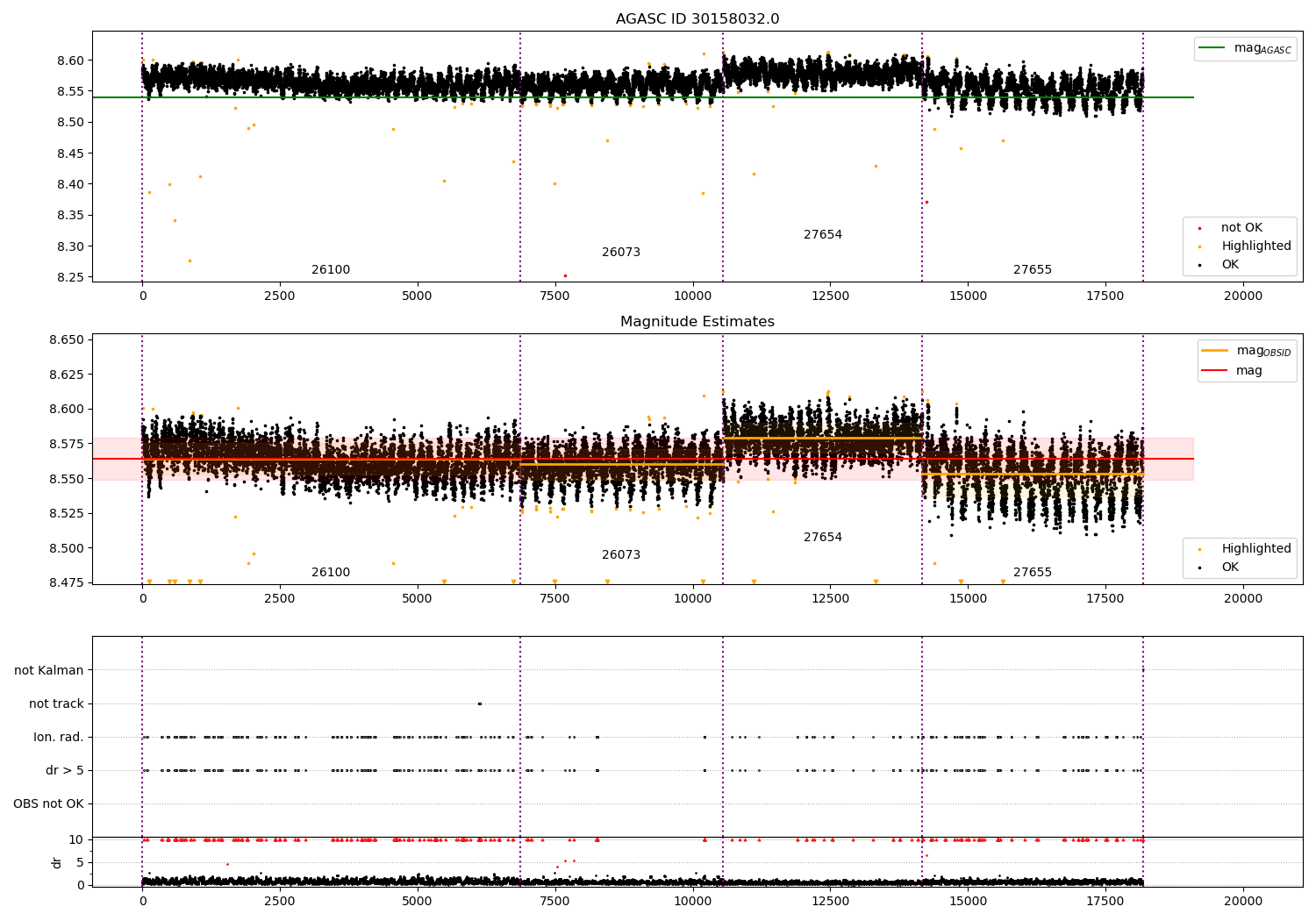Click y-axis tick 8.525 in Magnitude Estimates plot
1316x921 pixels.
tap(68, 513)
